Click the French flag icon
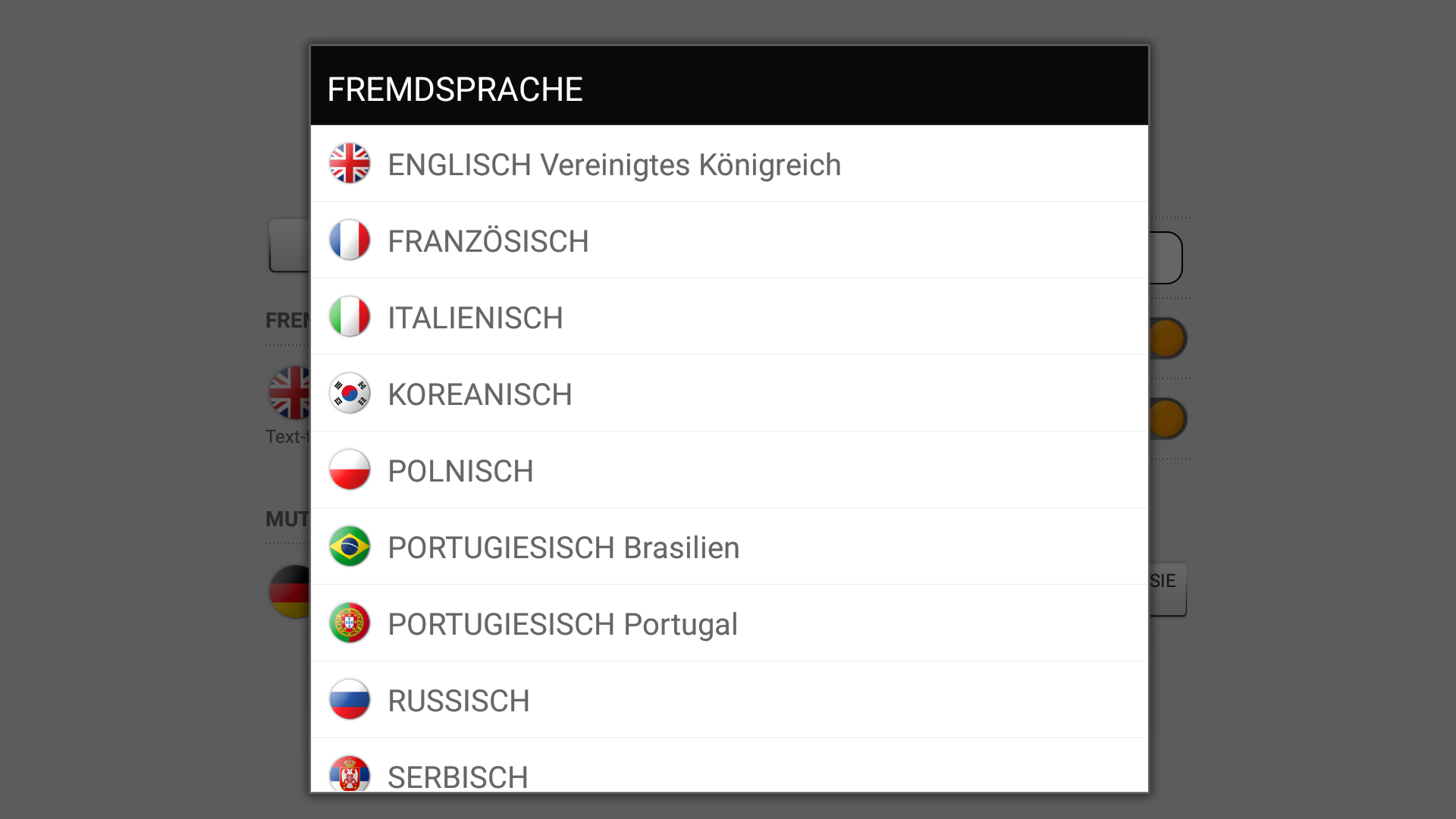The image size is (1456, 819). 350,240
